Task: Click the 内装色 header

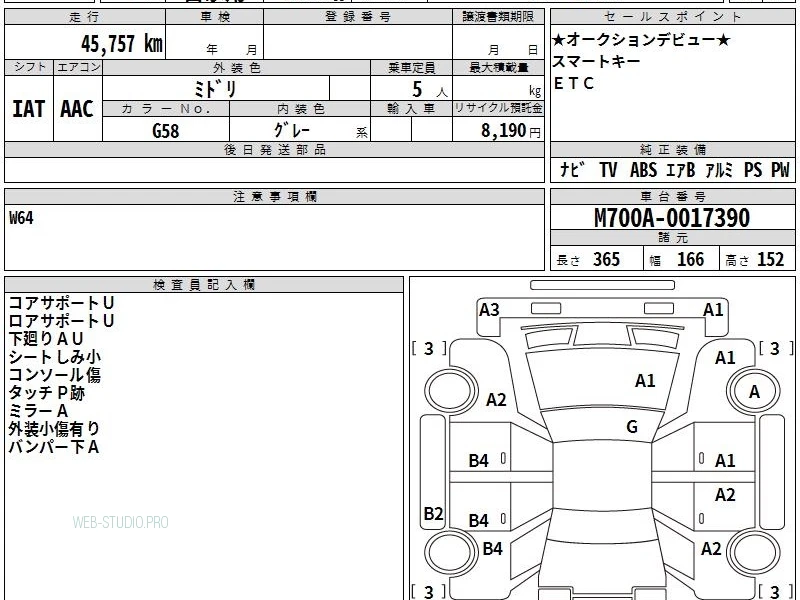Action: click(300, 109)
